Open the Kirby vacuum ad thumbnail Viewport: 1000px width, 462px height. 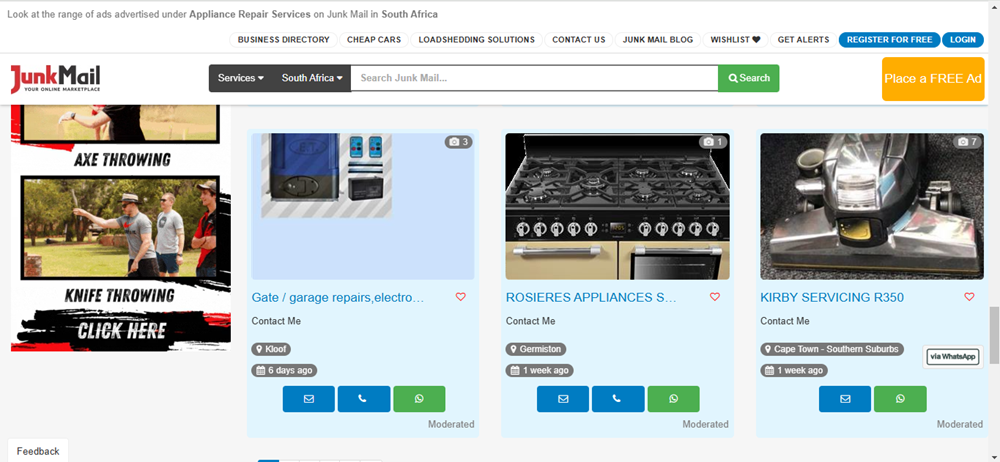point(872,206)
